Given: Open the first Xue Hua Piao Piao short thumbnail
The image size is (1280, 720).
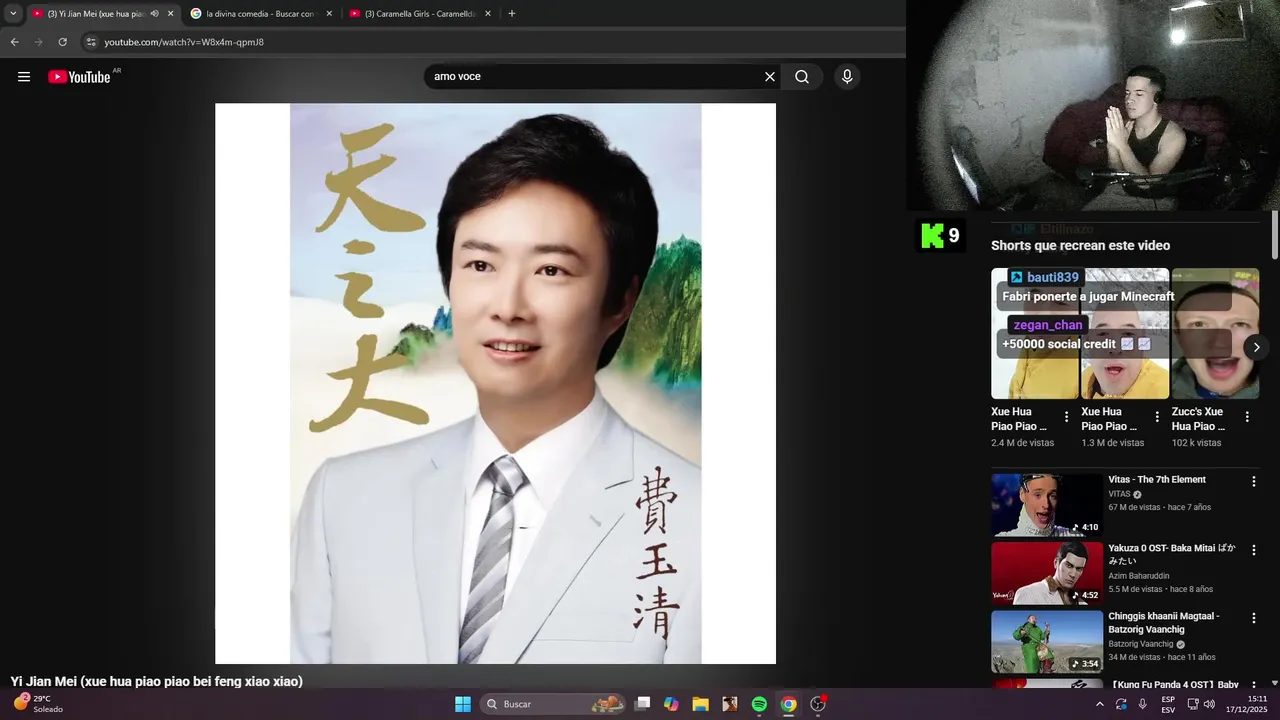Looking at the screenshot, I should pos(1034,333).
